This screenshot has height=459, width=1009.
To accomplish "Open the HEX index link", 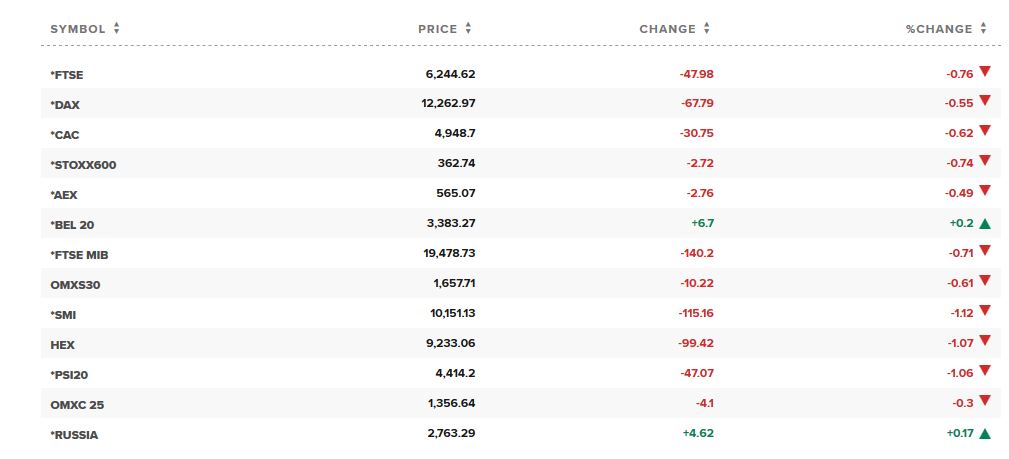I will (x=62, y=345).
